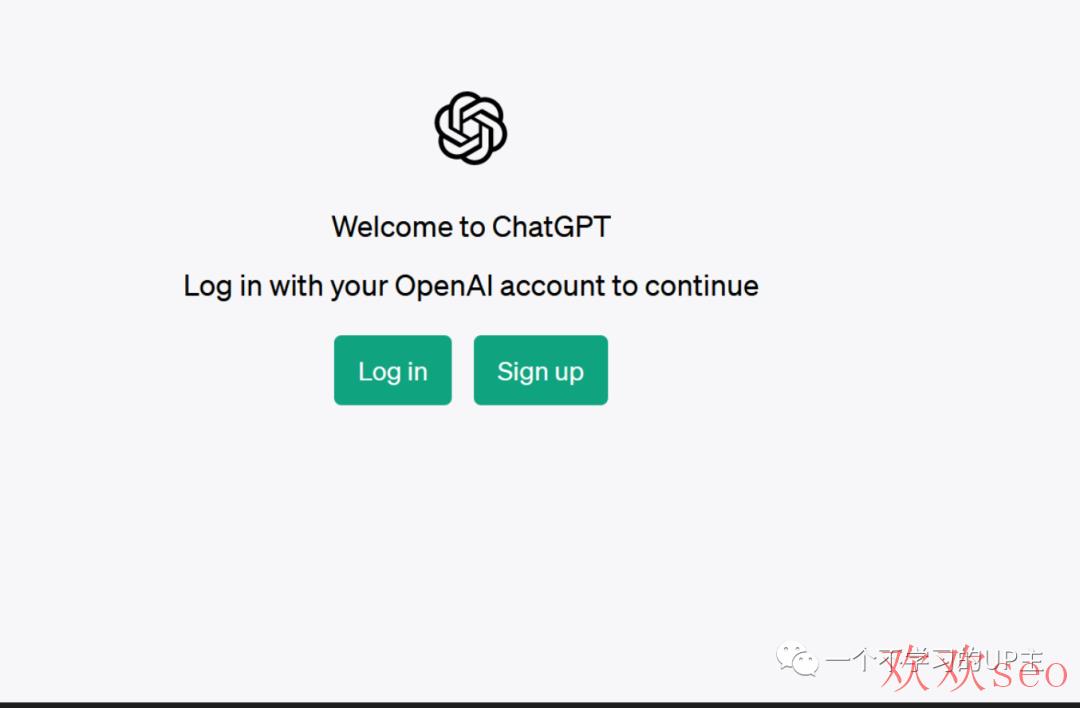The height and width of the screenshot is (708, 1080).
Task: Click the word "OpenAI" in the subtitle
Action: [x=444, y=286]
